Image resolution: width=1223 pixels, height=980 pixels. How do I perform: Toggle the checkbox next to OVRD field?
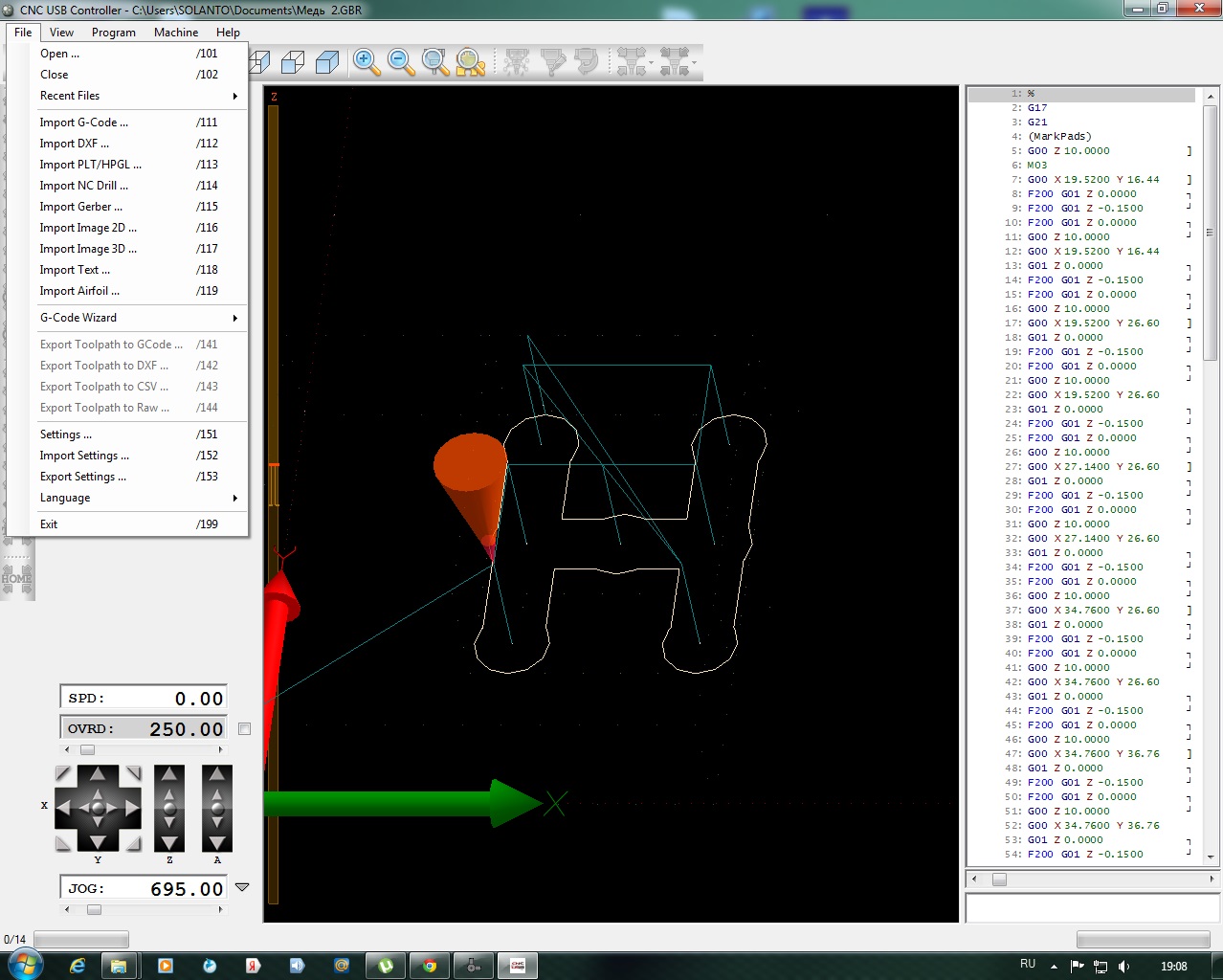(244, 728)
